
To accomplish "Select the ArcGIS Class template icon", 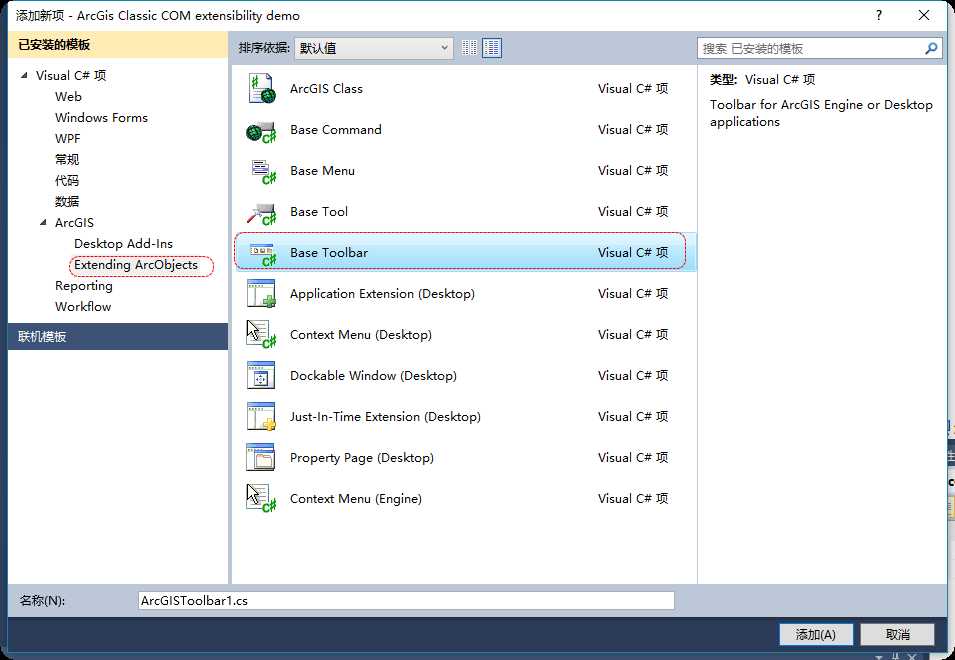I will tap(261, 89).
